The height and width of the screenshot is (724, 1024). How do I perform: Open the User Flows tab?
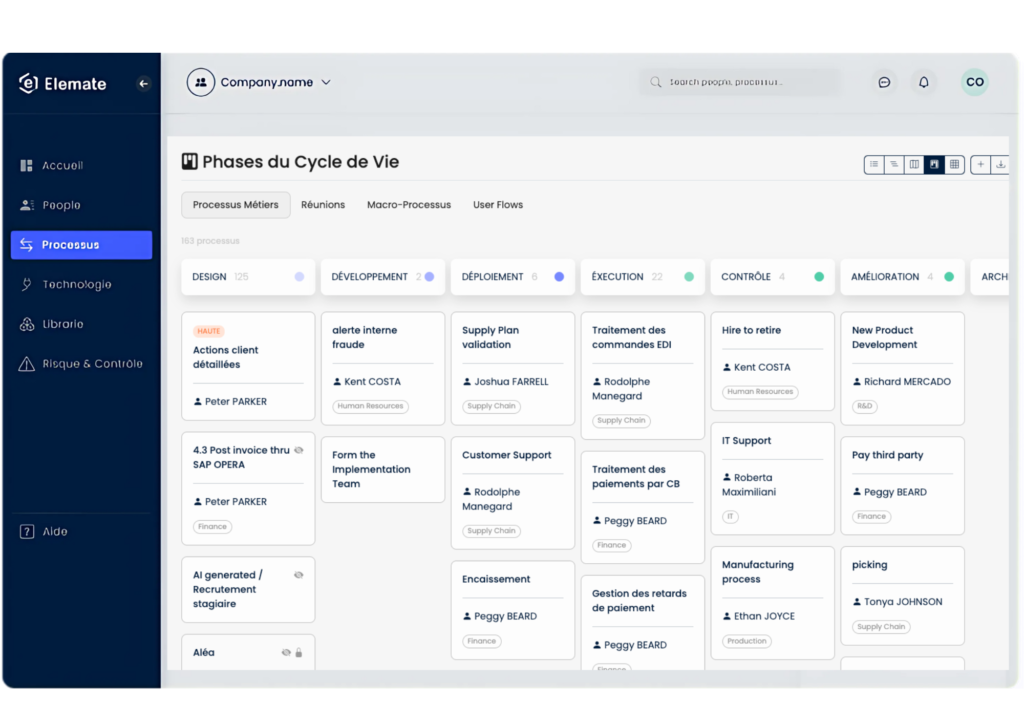pyautogui.click(x=497, y=204)
